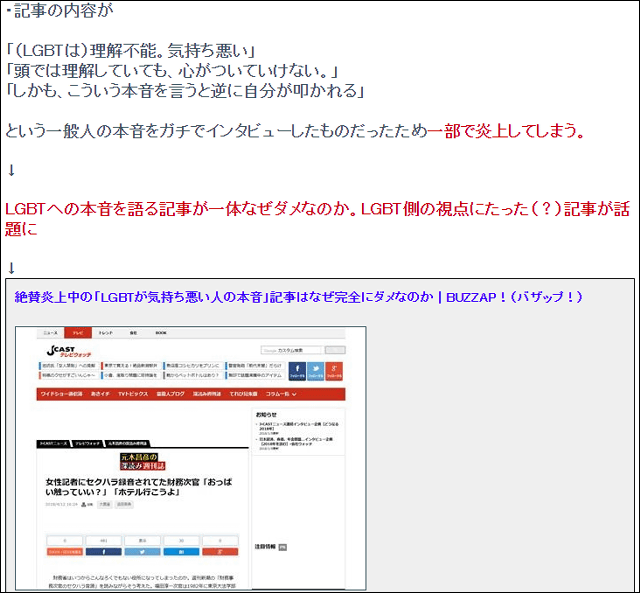Image resolution: width=640 pixels, height=593 pixels.
Task: Select the ニュース tab at top
Action: click(x=49, y=331)
